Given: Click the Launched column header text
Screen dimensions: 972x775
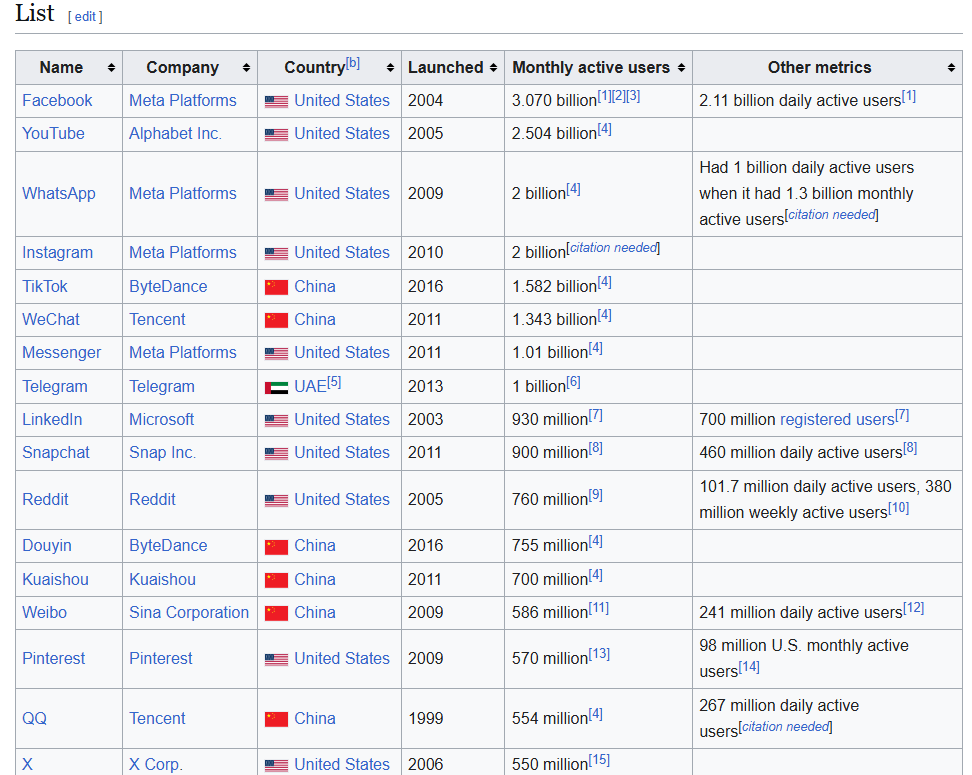Looking at the screenshot, I should click(x=445, y=68).
